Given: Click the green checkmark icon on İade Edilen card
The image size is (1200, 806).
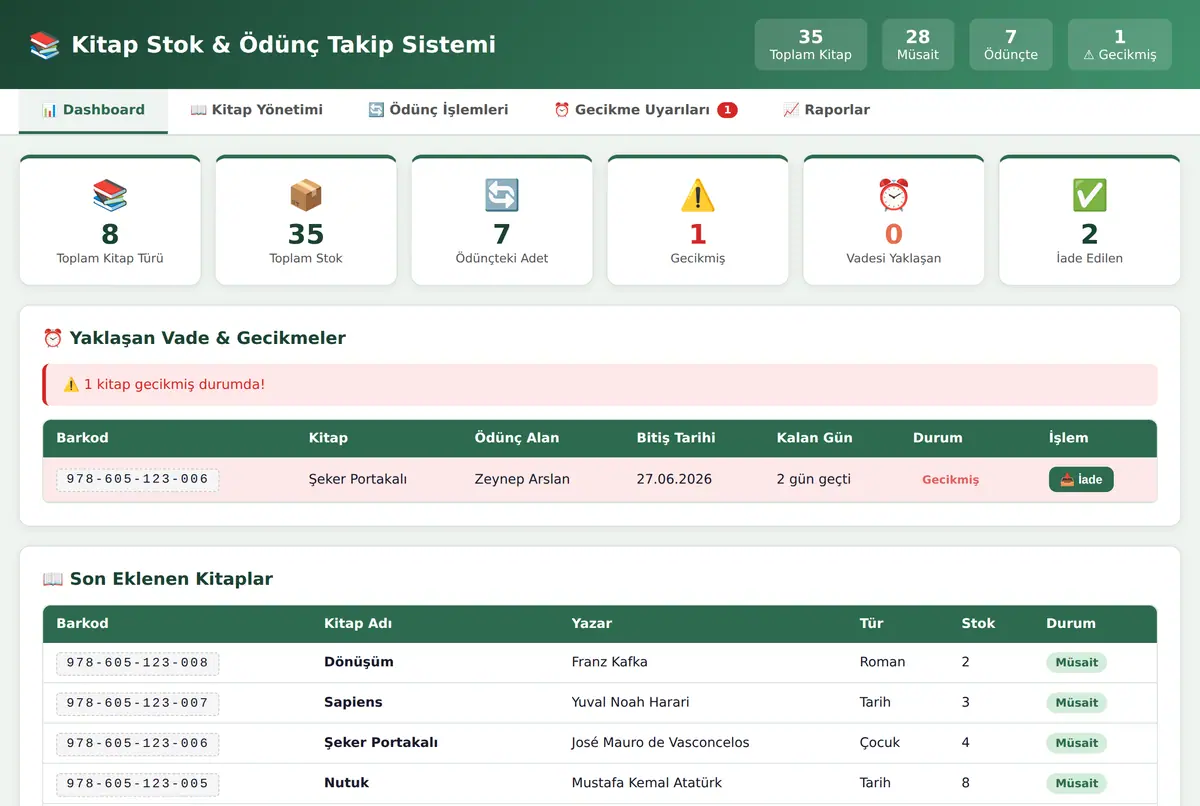Looking at the screenshot, I should (1090, 195).
